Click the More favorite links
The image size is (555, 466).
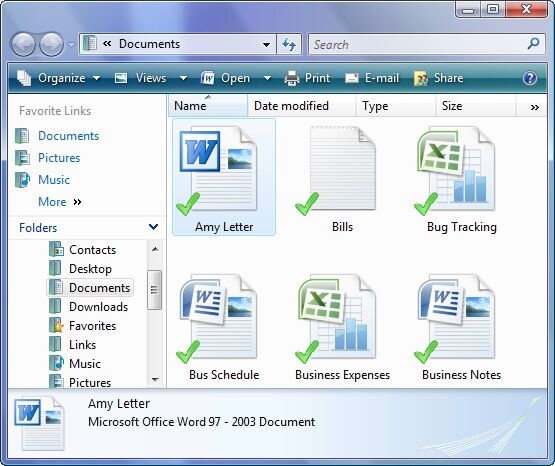coord(52,202)
